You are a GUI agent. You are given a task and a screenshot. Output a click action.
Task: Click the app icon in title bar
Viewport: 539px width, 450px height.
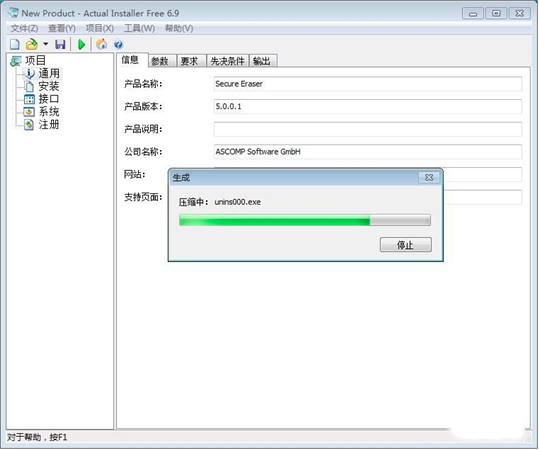(13, 13)
